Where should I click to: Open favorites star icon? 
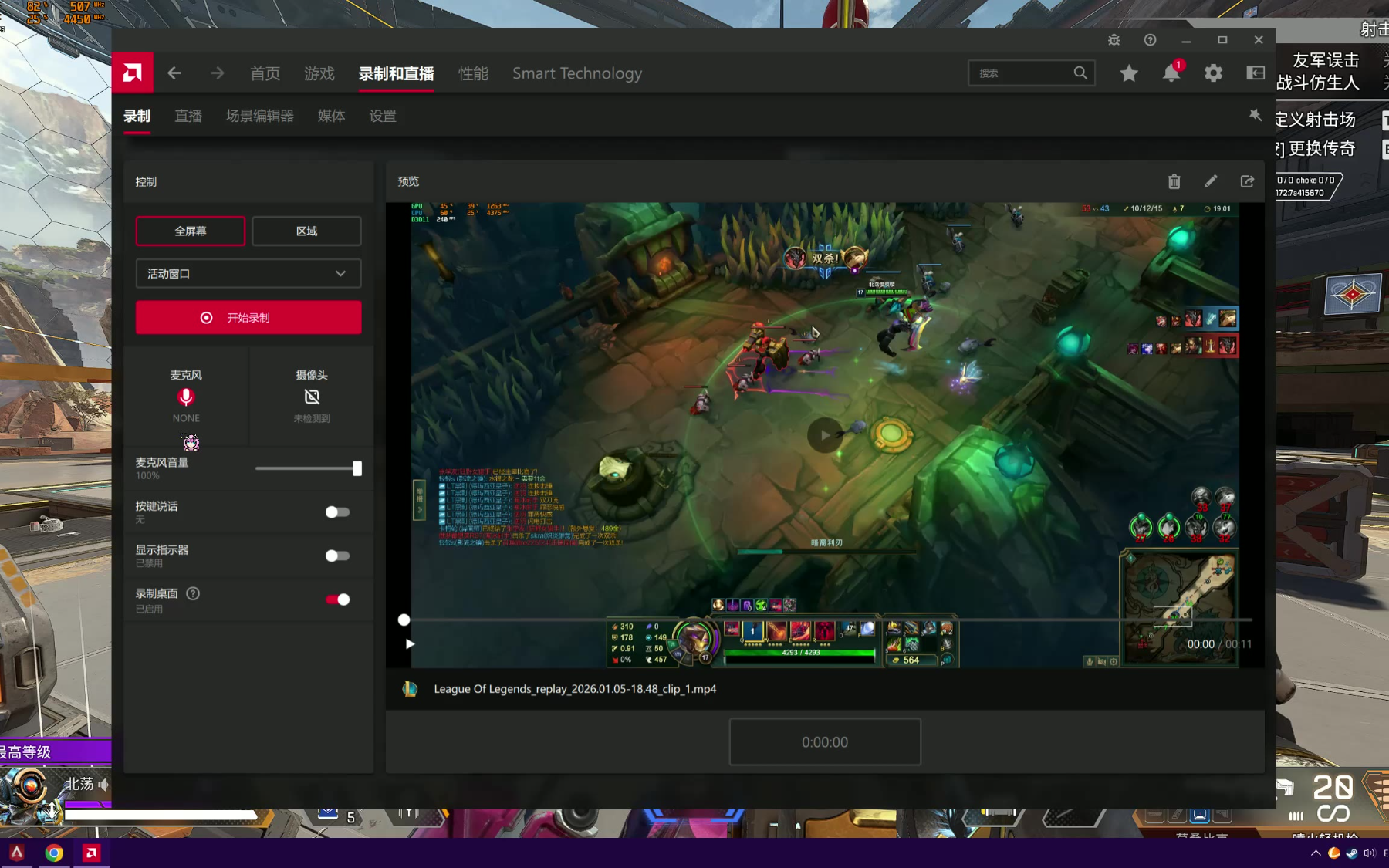point(1129,73)
